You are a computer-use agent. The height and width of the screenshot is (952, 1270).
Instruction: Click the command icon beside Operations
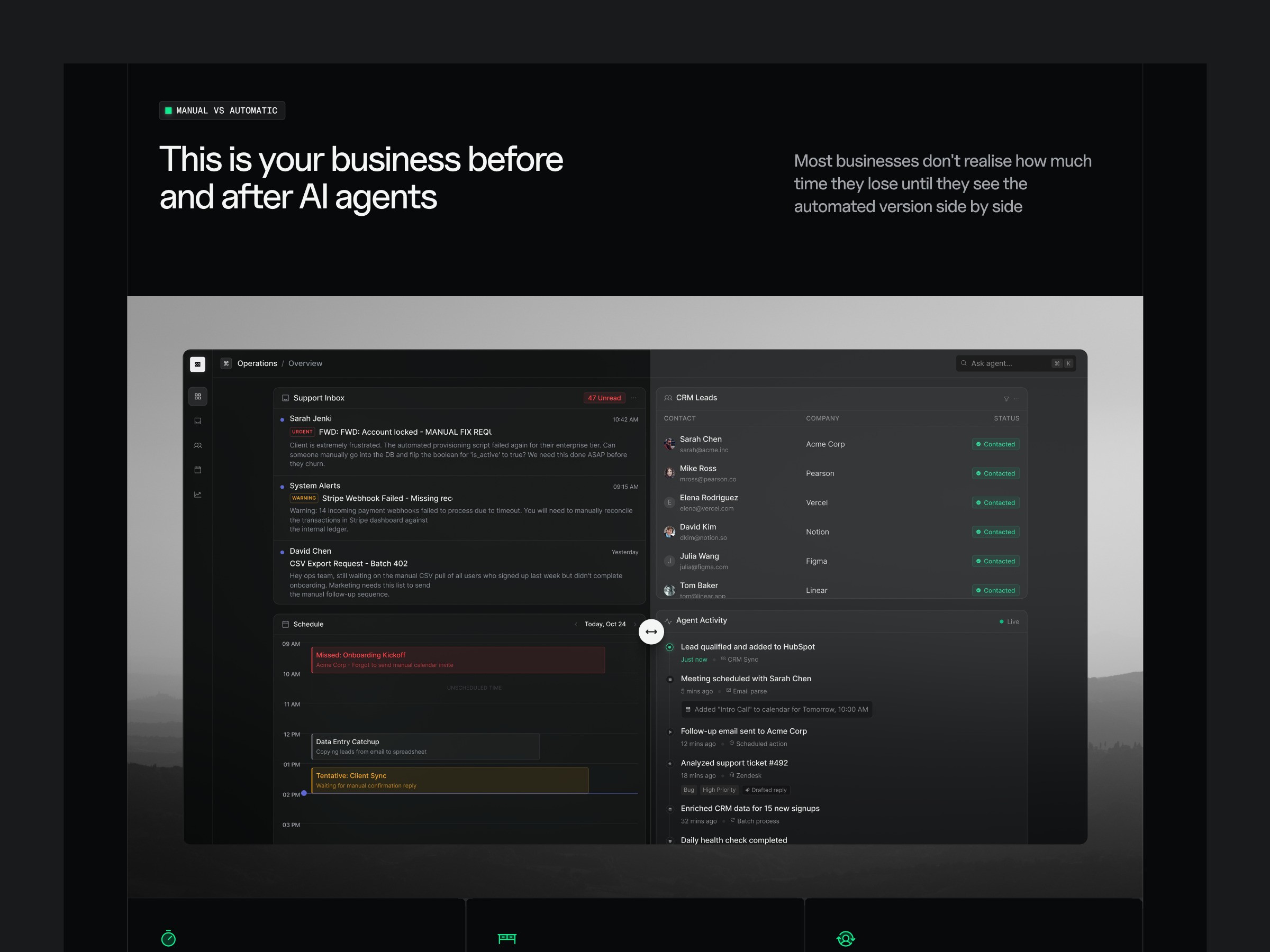pos(226,363)
